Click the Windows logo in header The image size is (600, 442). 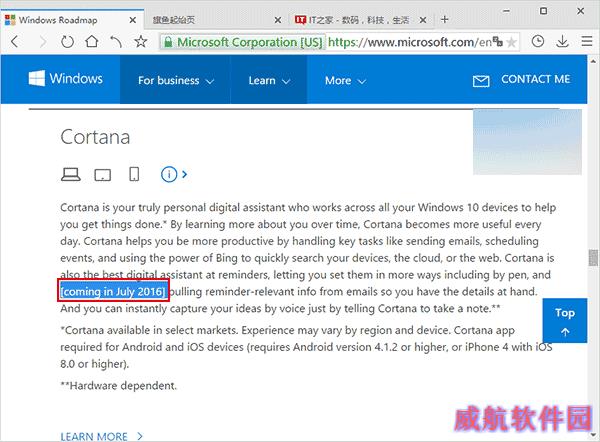[65, 78]
